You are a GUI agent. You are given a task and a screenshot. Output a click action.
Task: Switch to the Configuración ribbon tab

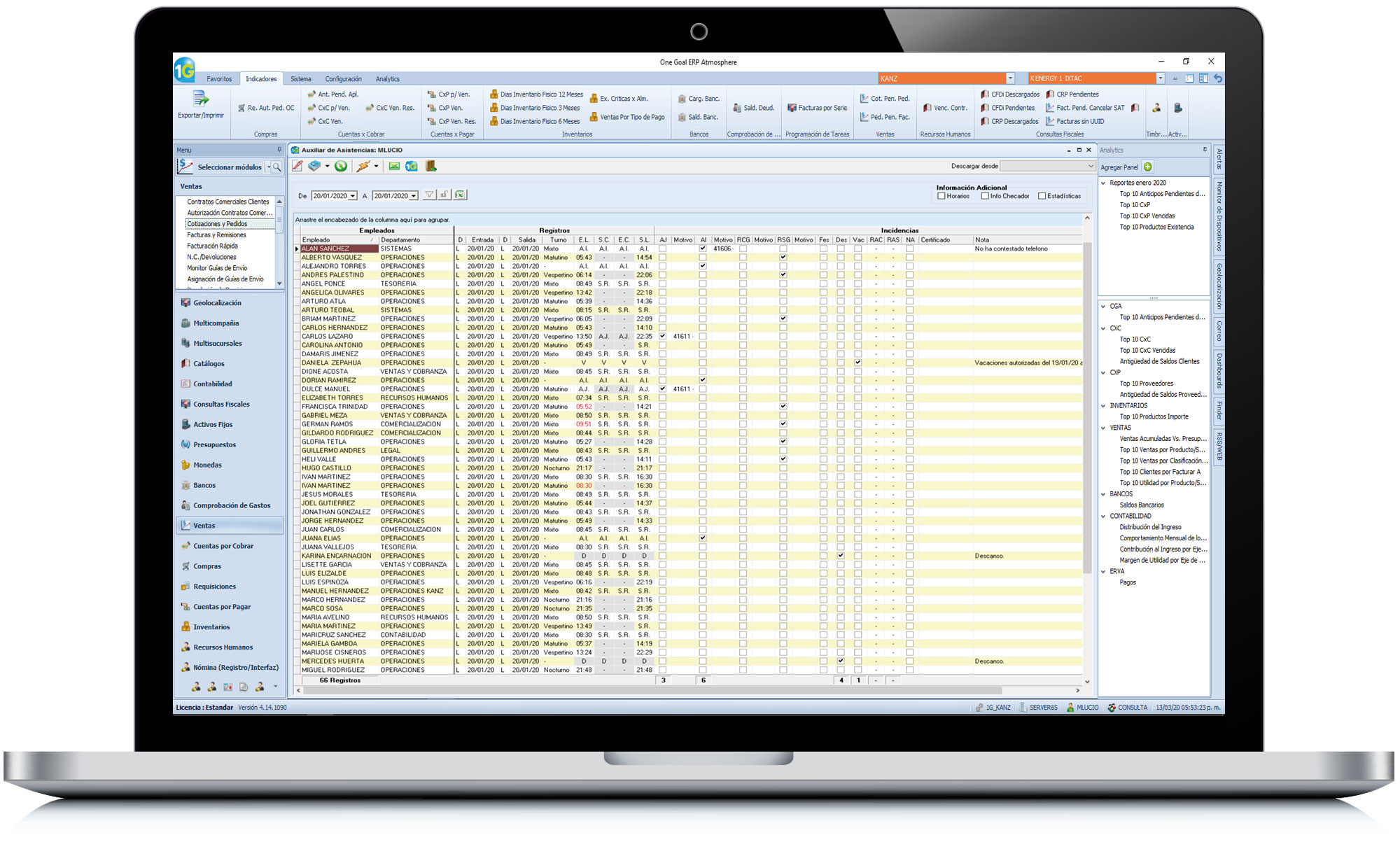(x=343, y=79)
